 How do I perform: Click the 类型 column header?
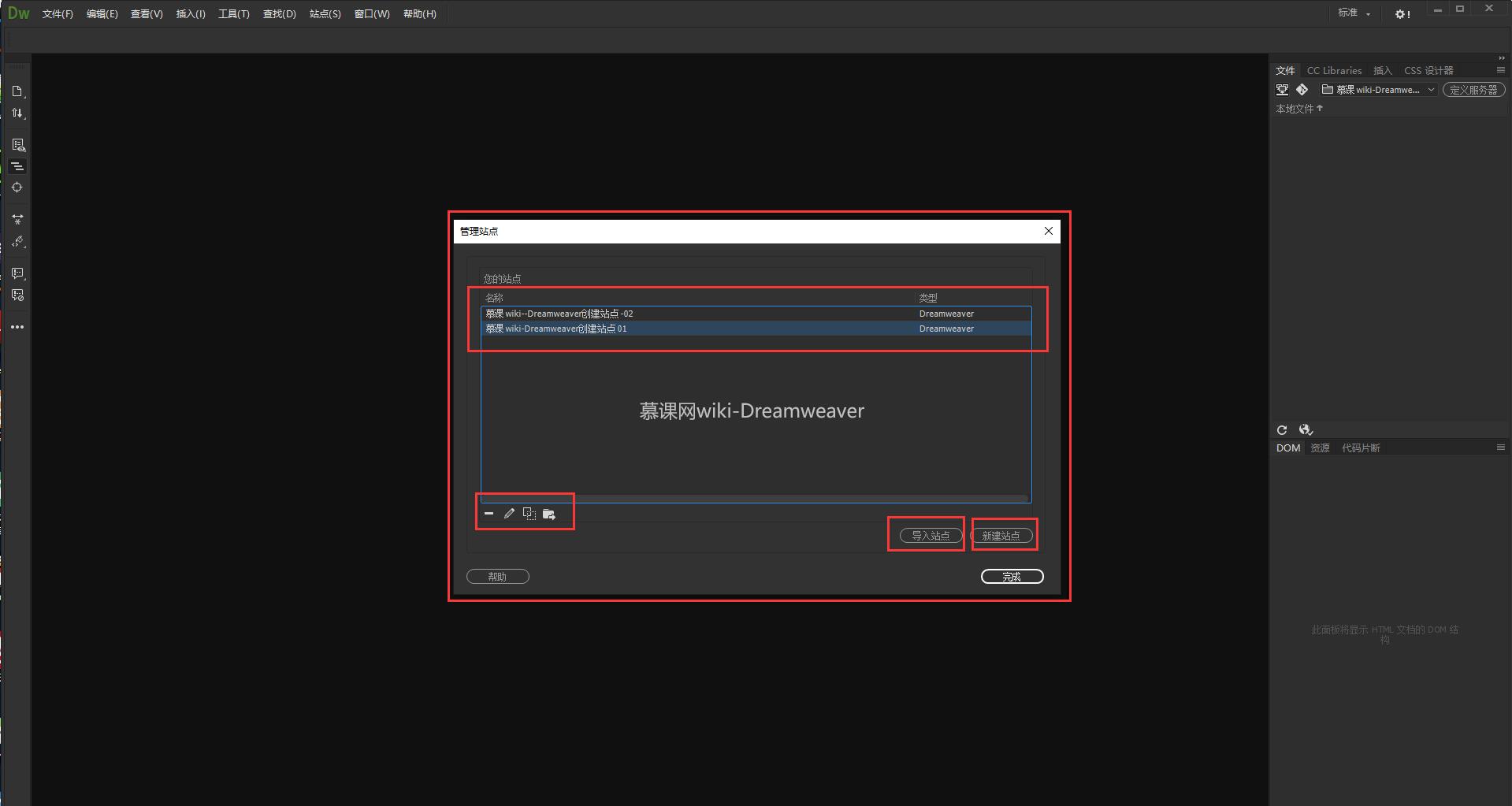[928, 298]
